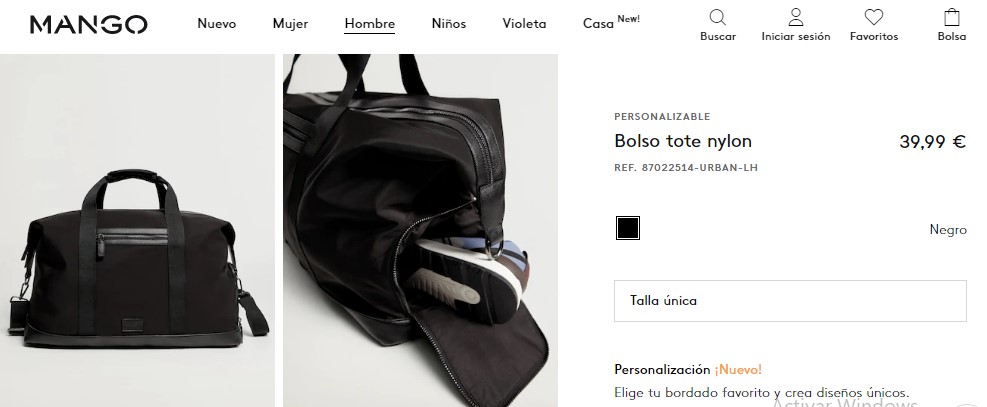
Task: Click the Iniciar sesión link
Action: click(x=796, y=36)
